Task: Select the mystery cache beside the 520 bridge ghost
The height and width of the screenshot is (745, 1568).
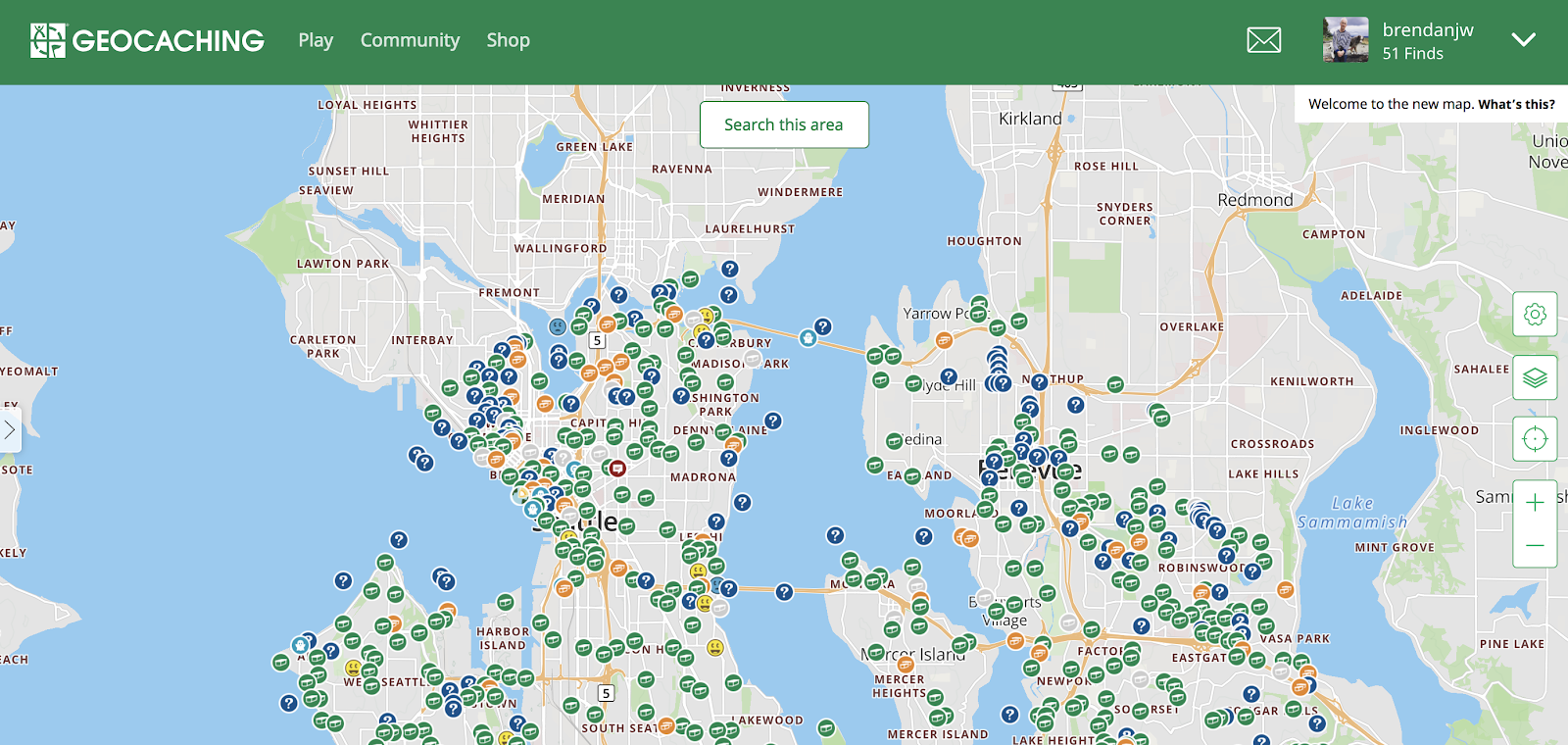Action: (x=823, y=326)
